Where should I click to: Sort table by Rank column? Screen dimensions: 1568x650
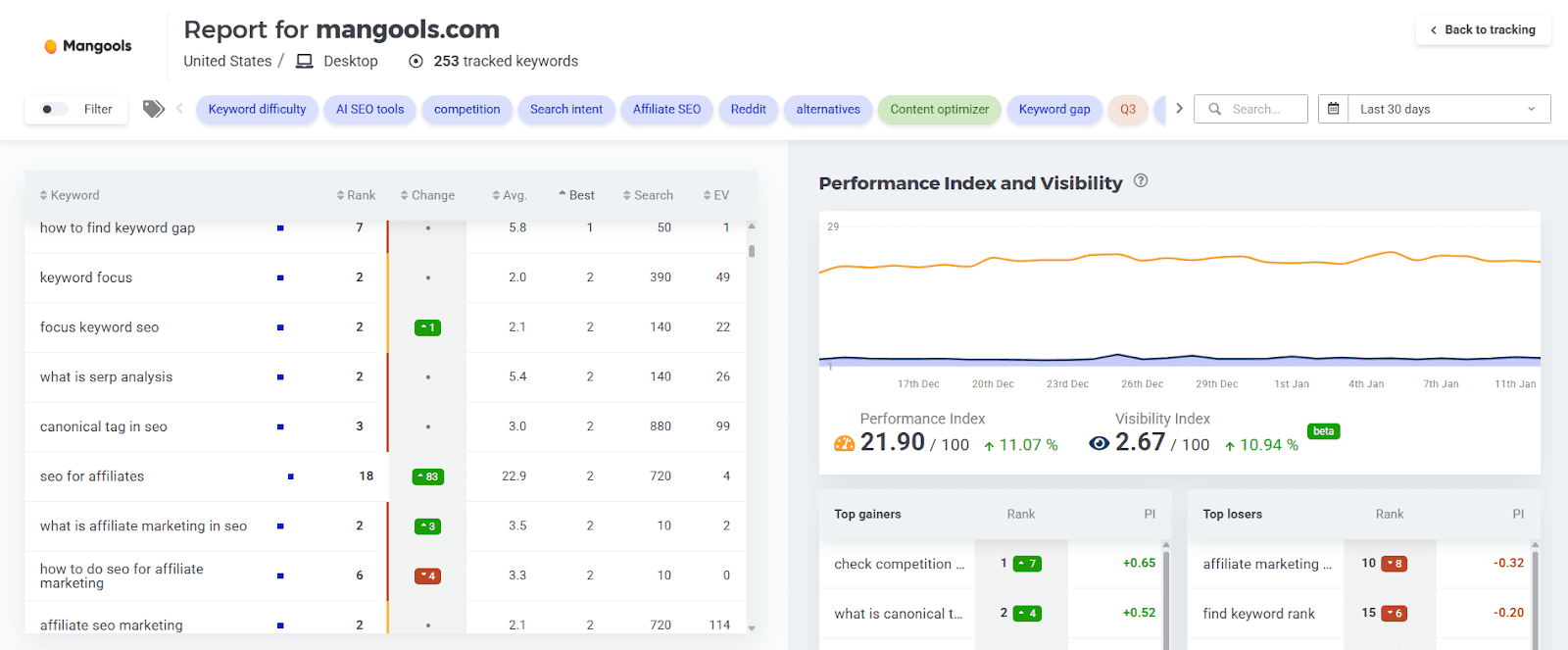(356, 195)
